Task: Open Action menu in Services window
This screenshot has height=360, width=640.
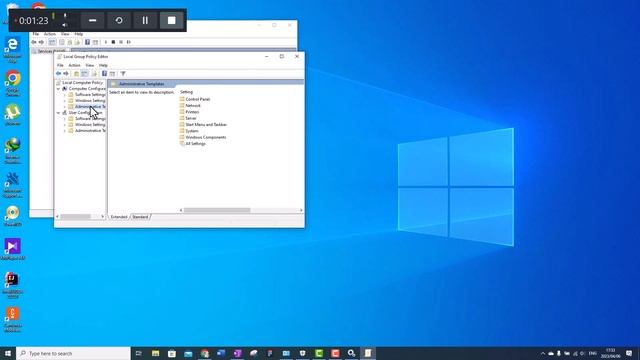Action: point(50,34)
